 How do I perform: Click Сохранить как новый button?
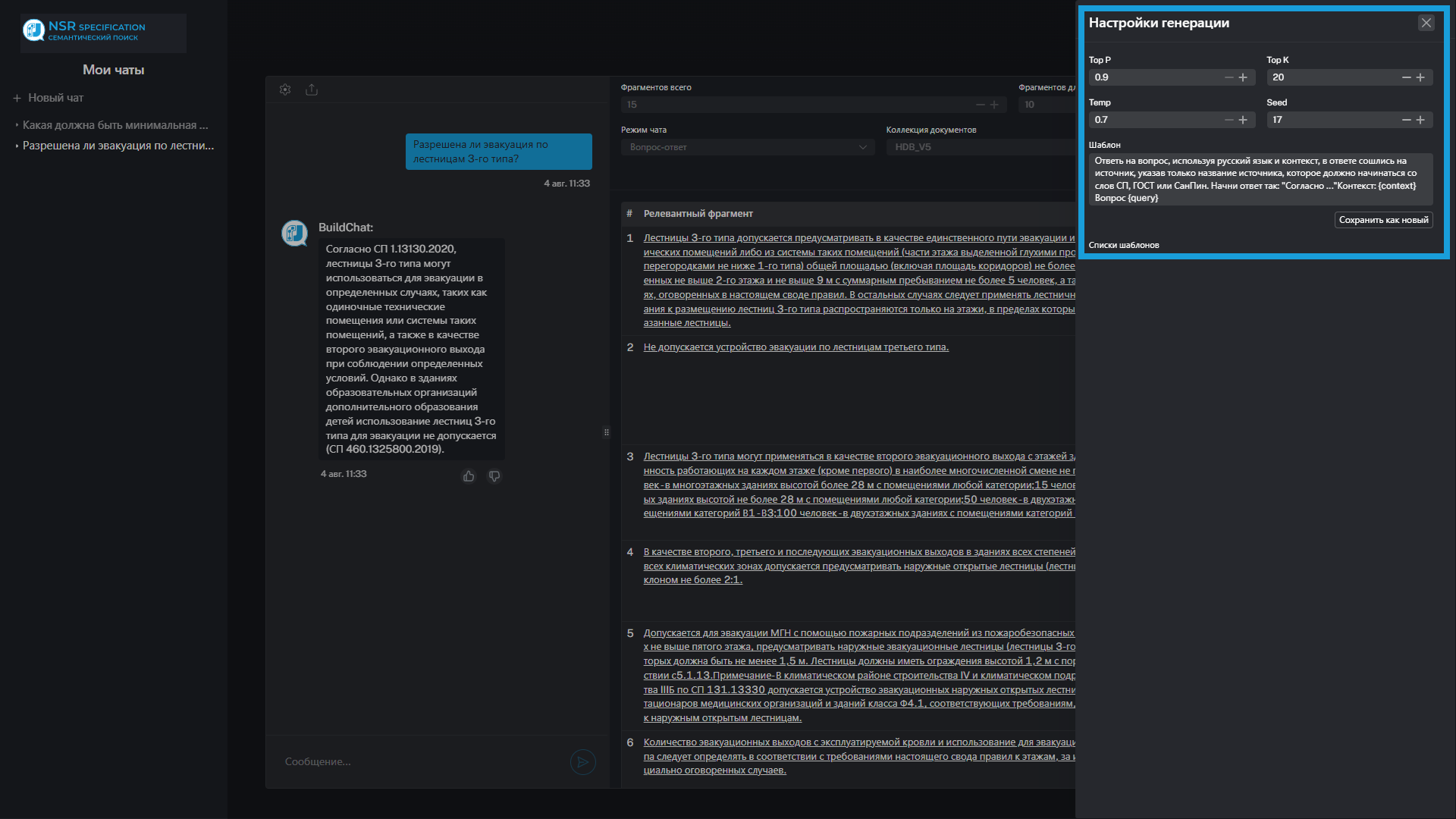[x=1383, y=220]
